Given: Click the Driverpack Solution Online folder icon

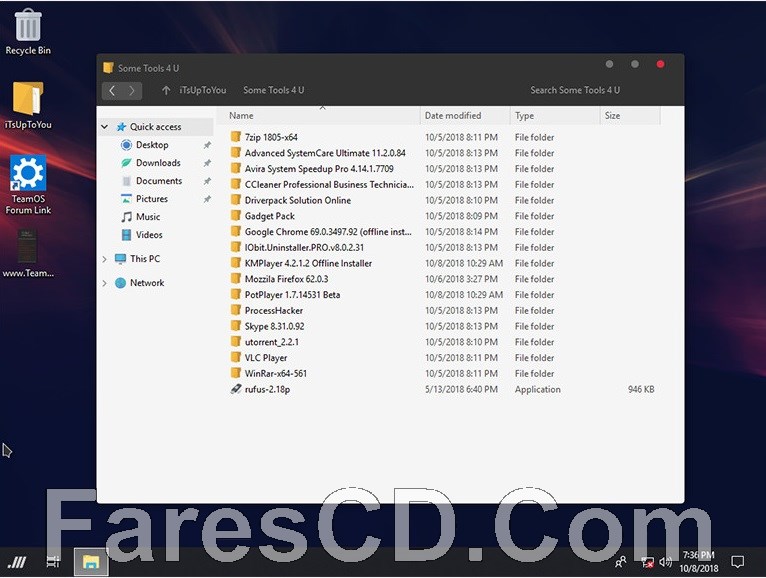Looking at the screenshot, I should pos(235,200).
